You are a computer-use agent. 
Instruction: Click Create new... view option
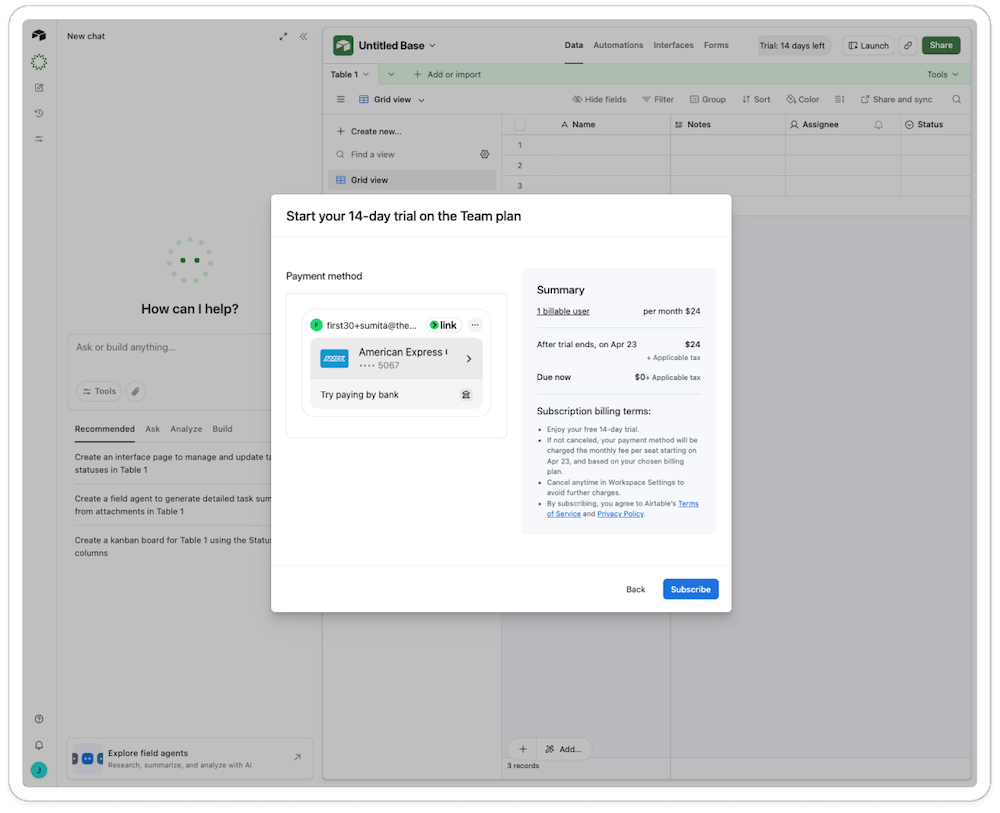coord(369,131)
